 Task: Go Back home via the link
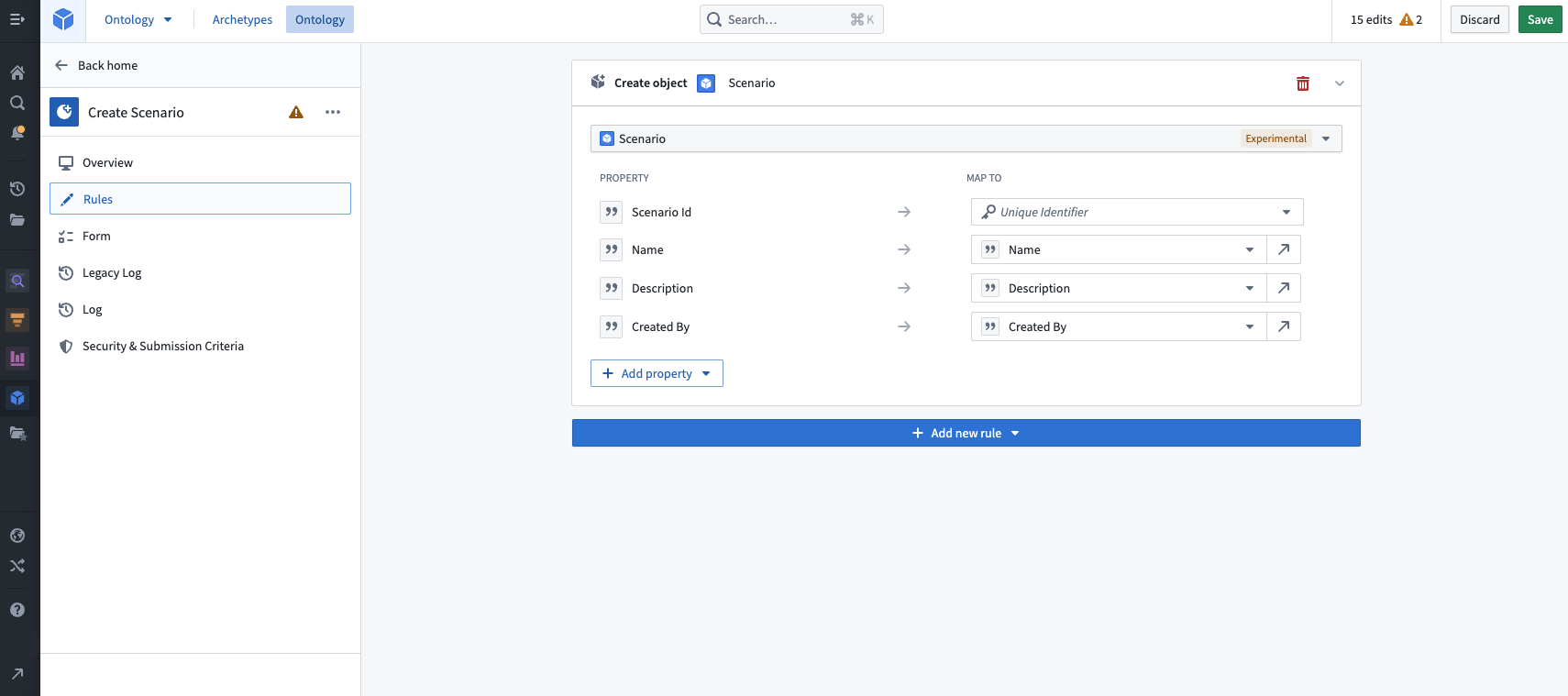(96, 65)
